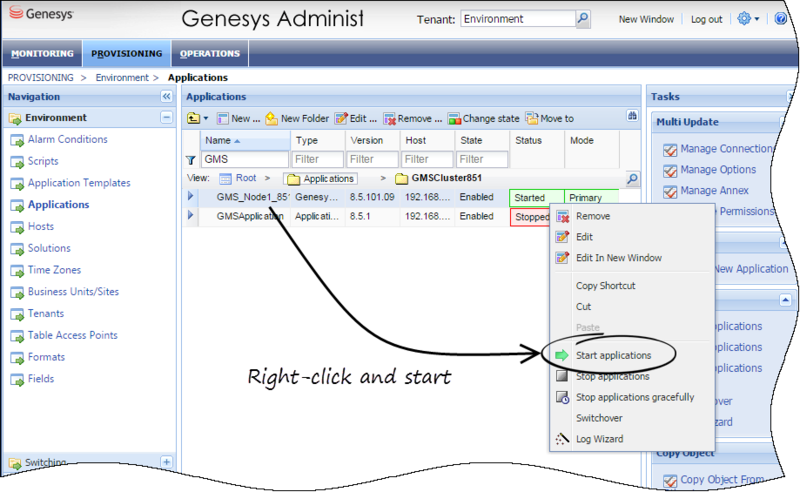Click the Formats navigation icon

pos(17,358)
